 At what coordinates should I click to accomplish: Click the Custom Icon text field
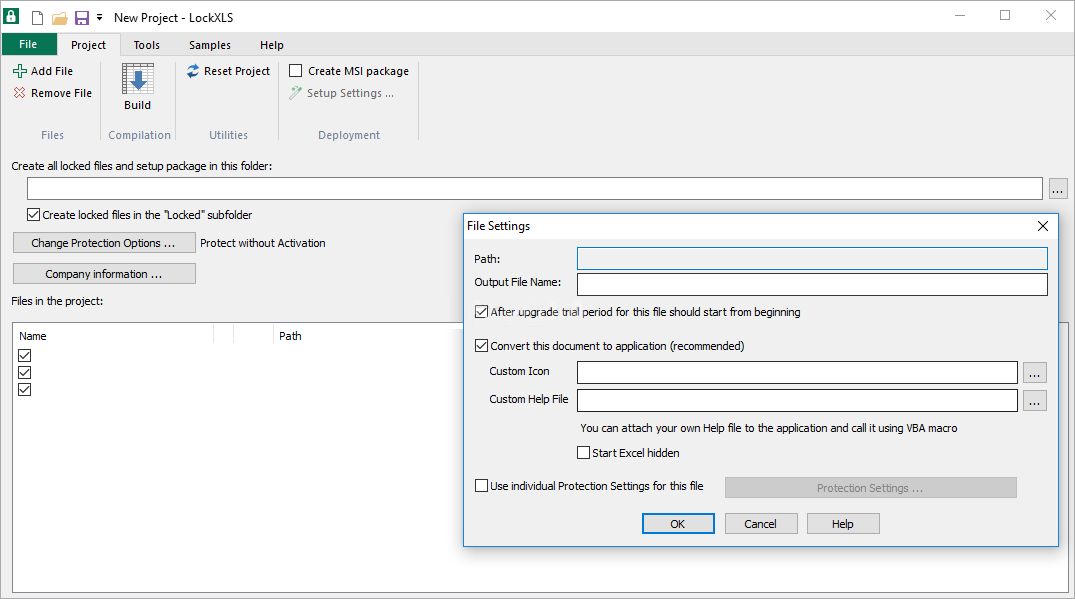click(x=797, y=372)
